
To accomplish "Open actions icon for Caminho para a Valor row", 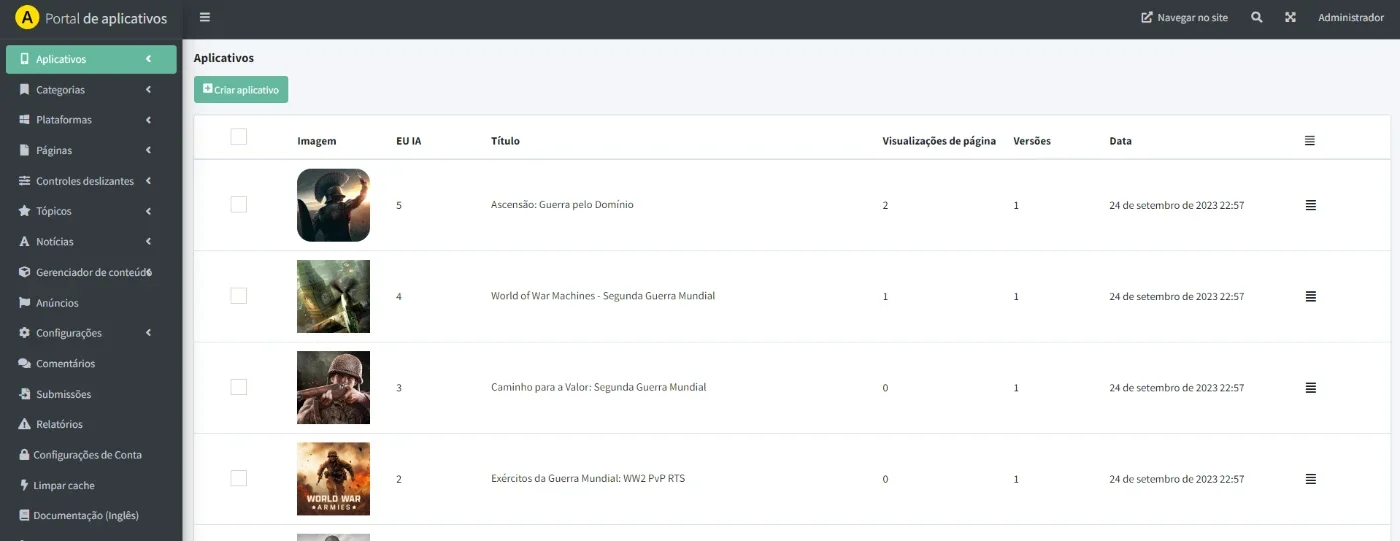I will [x=1310, y=387].
